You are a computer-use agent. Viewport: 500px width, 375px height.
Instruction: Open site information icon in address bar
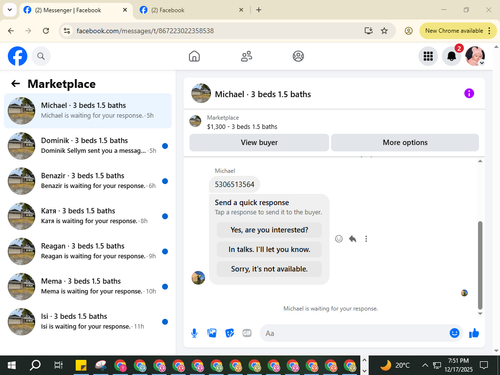click(x=67, y=31)
